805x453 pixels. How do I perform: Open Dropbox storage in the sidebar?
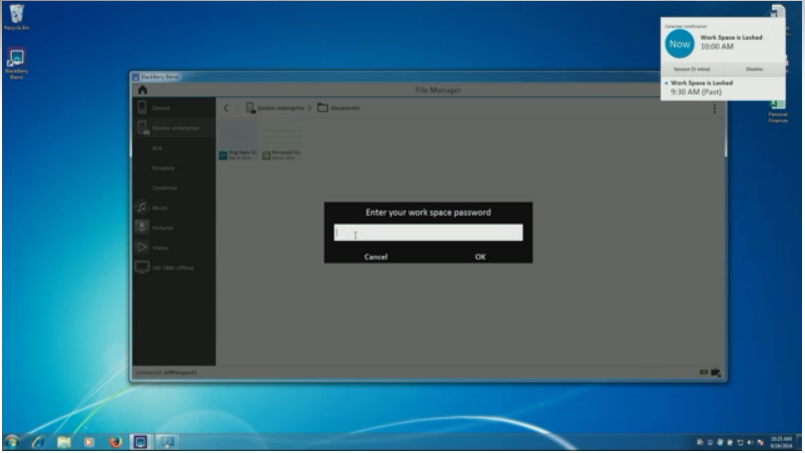coord(164,168)
